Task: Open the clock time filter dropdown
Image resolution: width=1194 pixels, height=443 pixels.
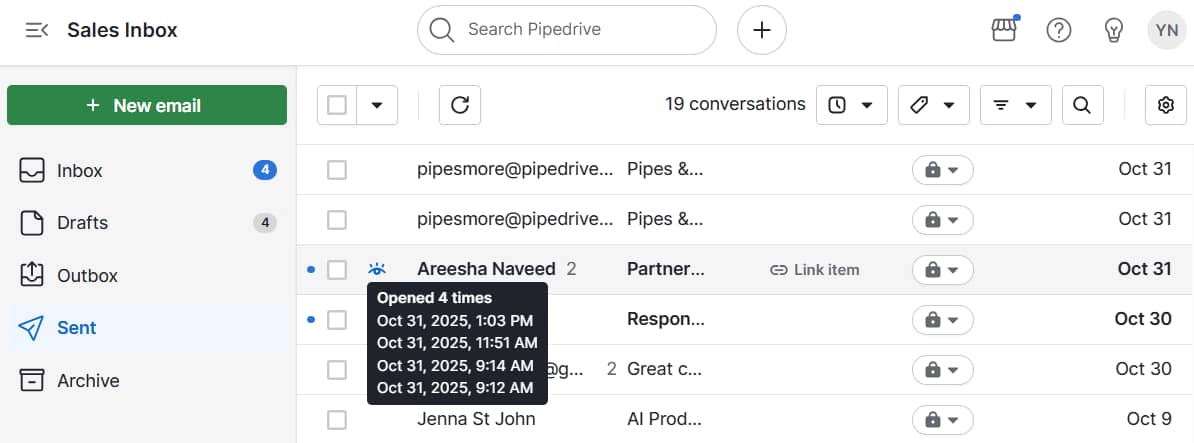Action: [x=851, y=105]
